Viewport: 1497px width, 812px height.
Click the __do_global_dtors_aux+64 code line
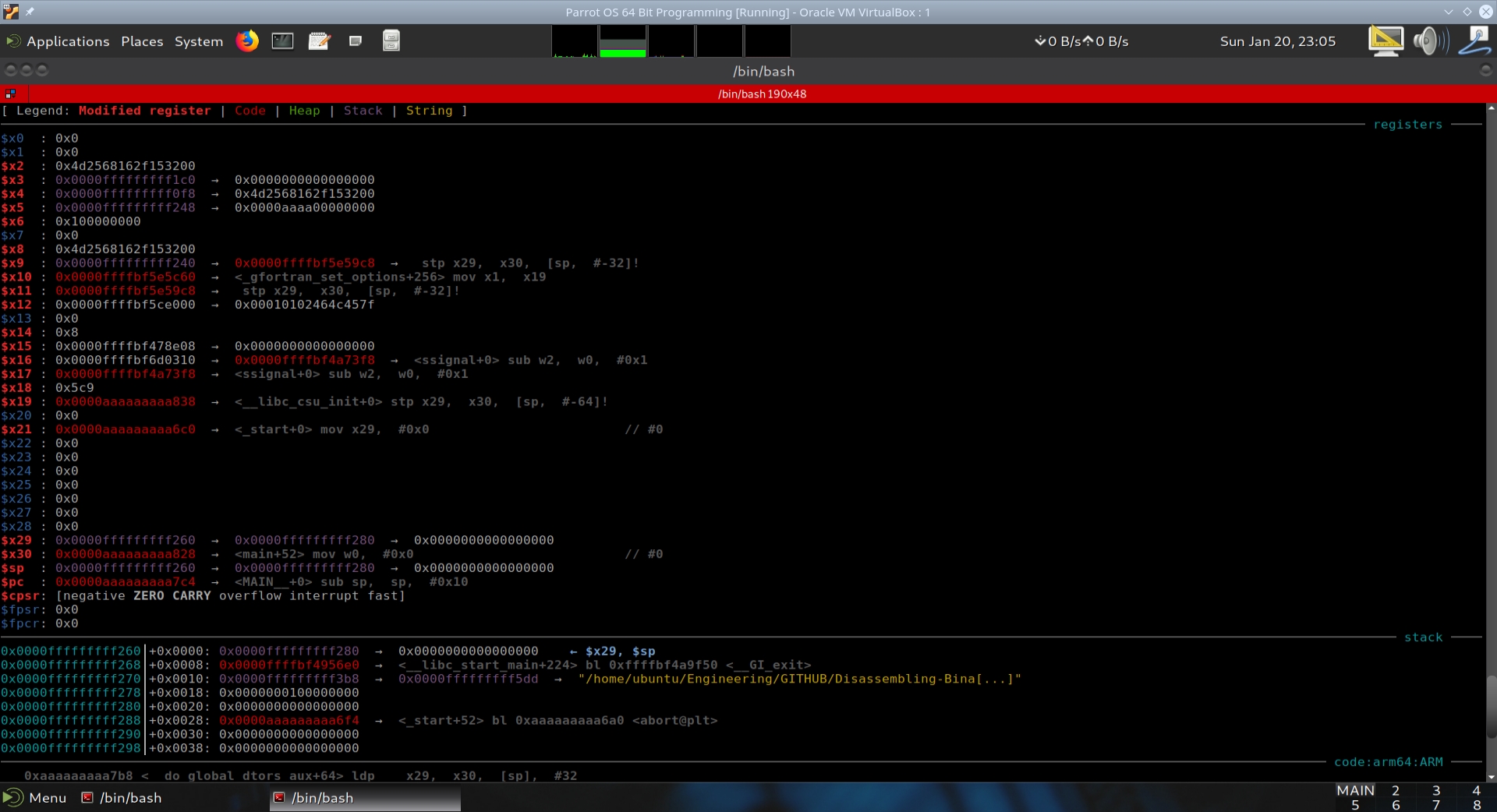(300, 776)
